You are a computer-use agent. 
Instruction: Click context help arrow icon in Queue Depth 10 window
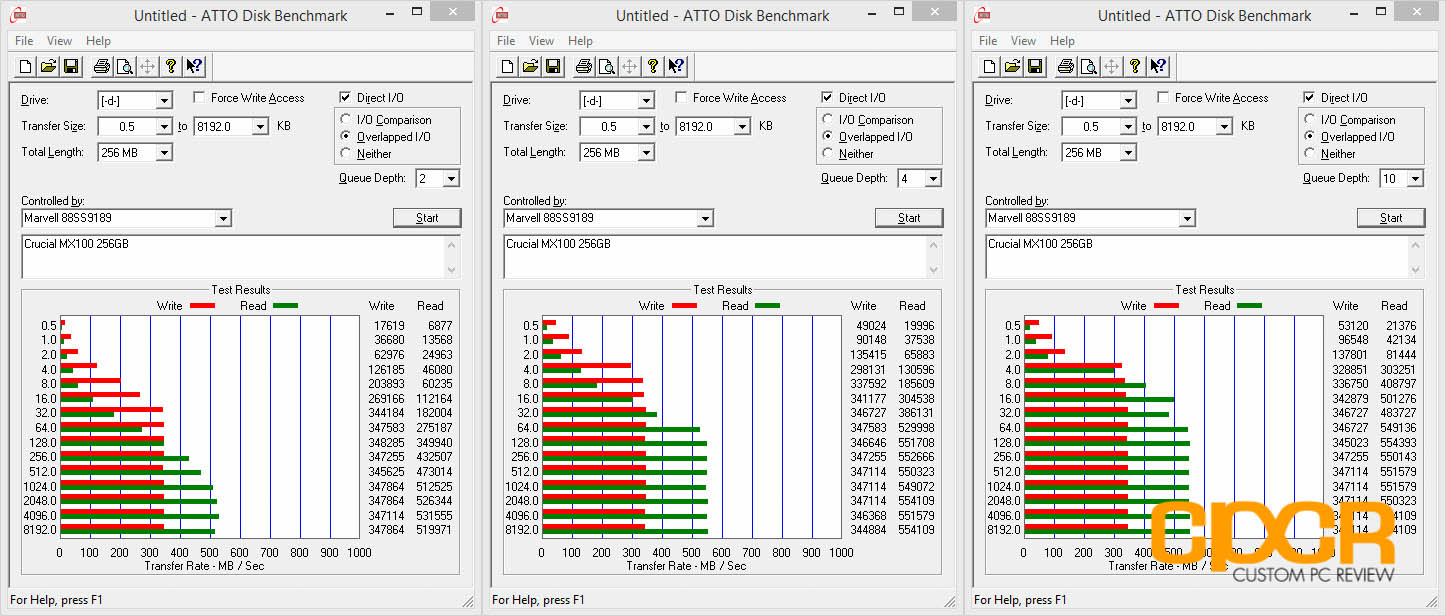[1158, 67]
